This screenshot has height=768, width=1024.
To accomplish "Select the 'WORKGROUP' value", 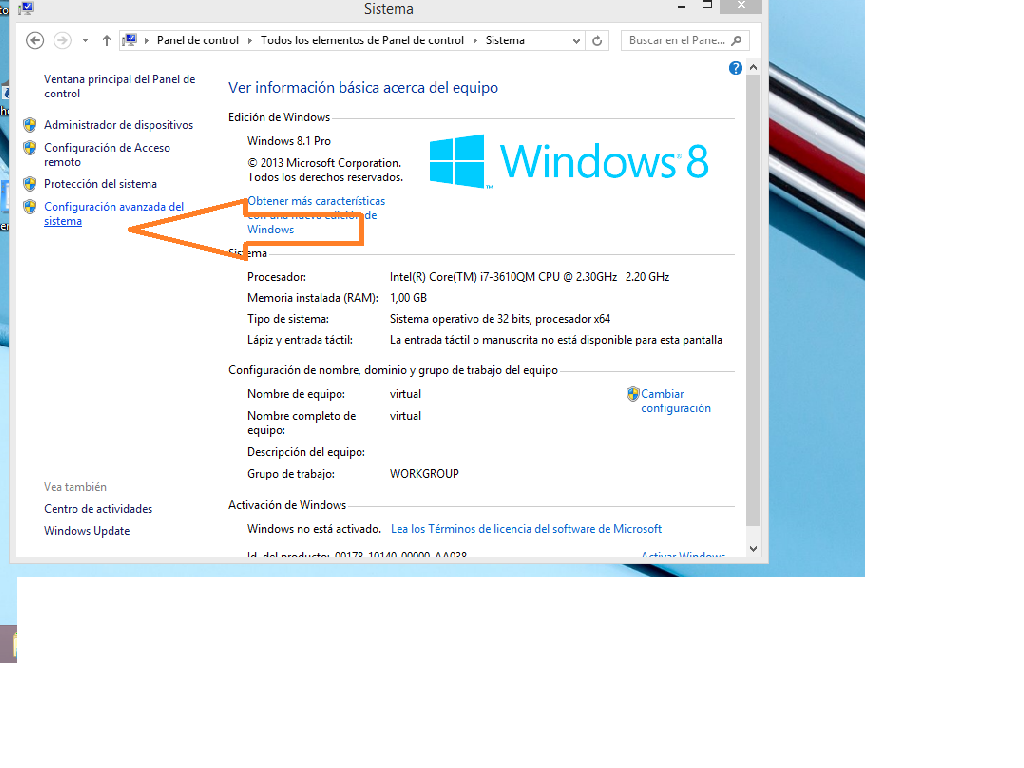I will (424, 473).
